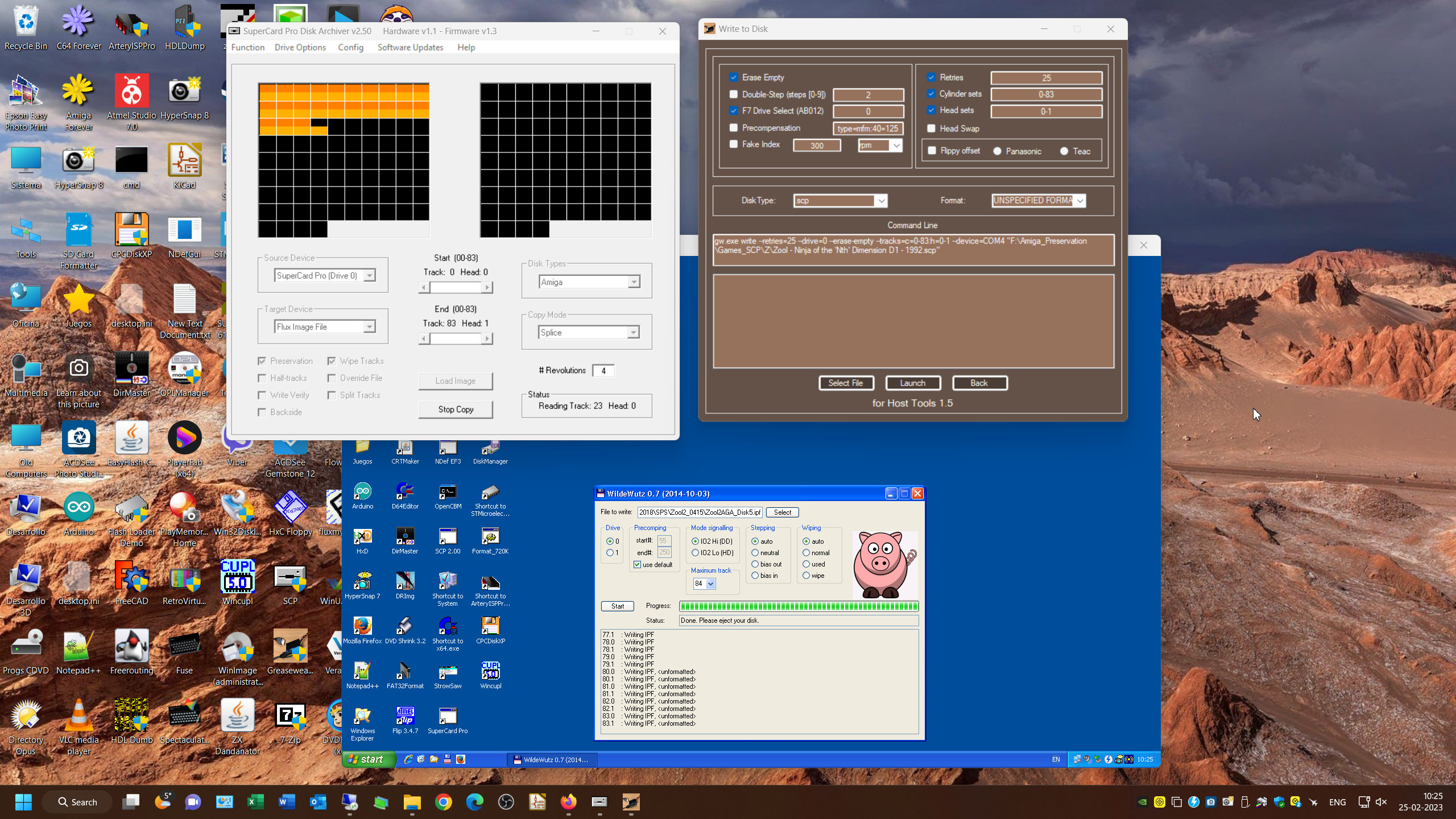Open the Recycle Bin desktop icon
The image size is (1456, 819).
[x=26, y=28]
